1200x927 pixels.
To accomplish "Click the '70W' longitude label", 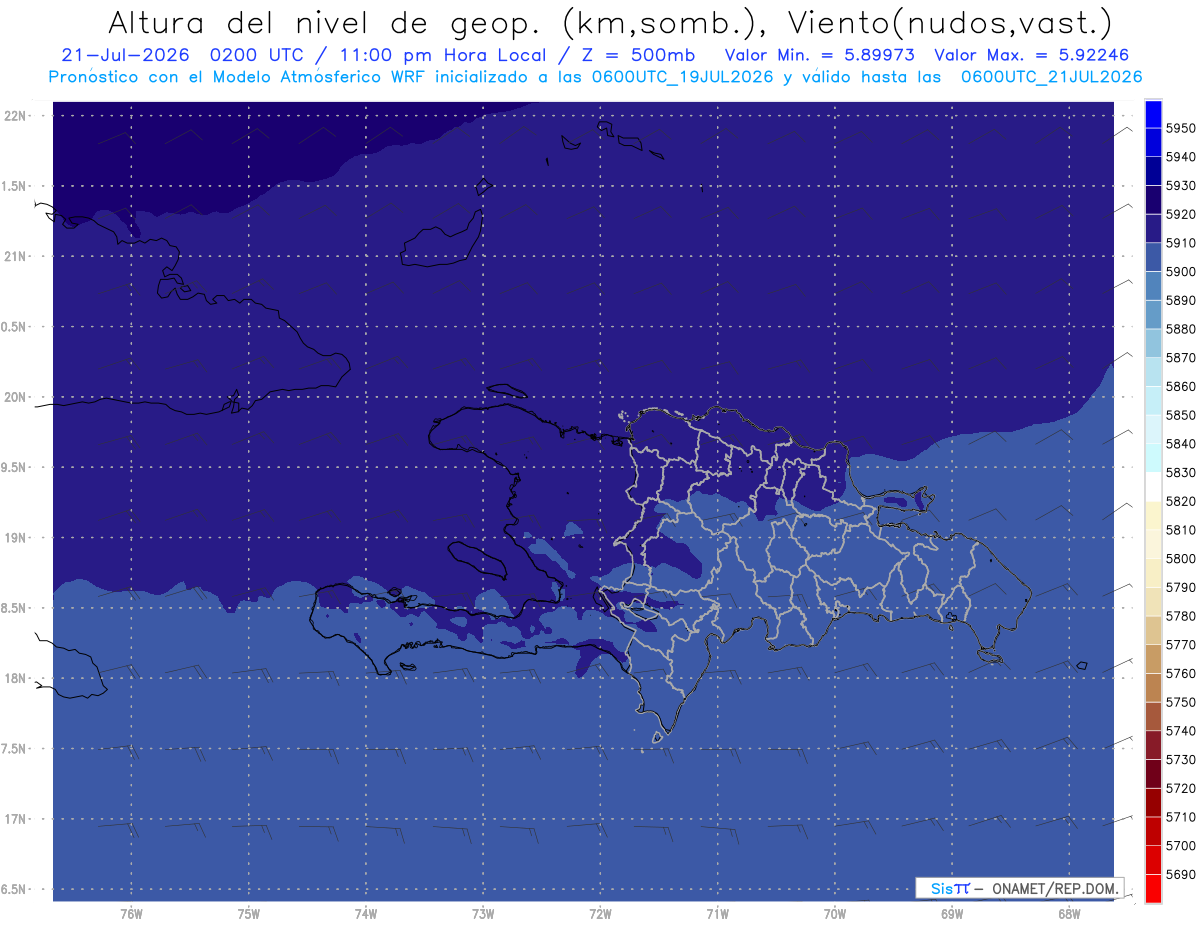I will tap(835, 914).
